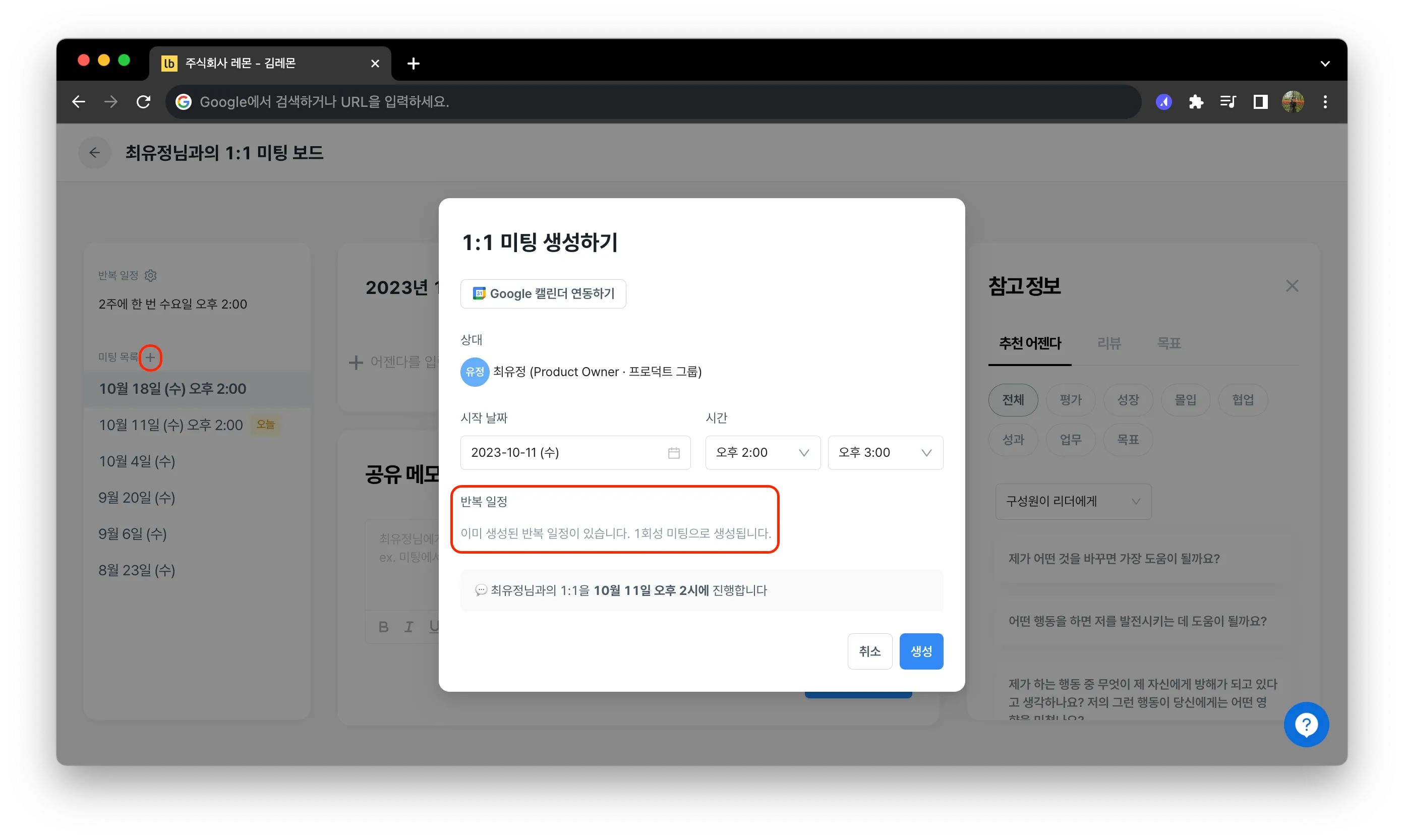Viewport: 1404px width, 840px height.
Task: Select the 협업 filter chip
Action: 1243,400
